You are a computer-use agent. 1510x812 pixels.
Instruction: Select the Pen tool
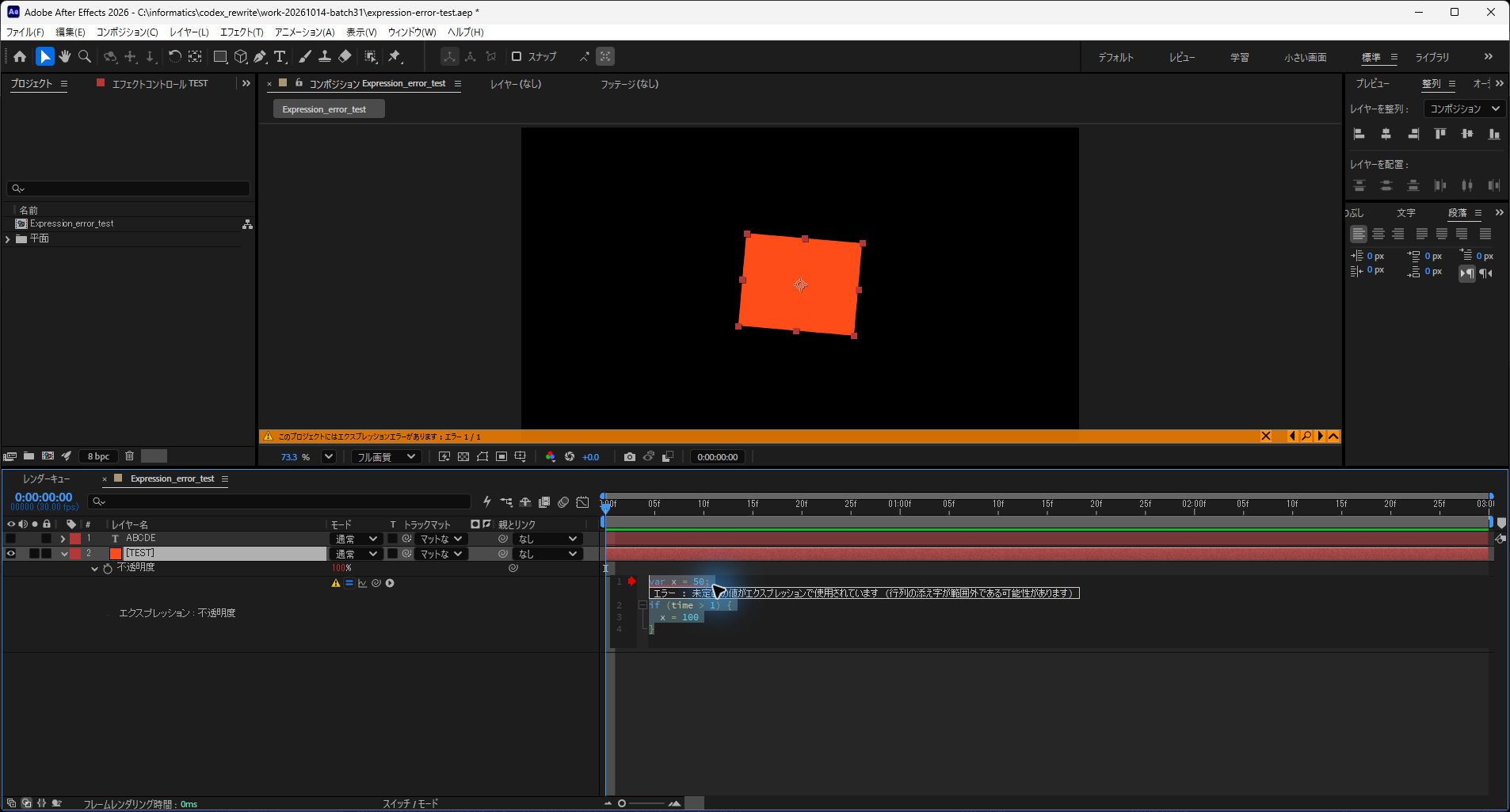pos(260,56)
